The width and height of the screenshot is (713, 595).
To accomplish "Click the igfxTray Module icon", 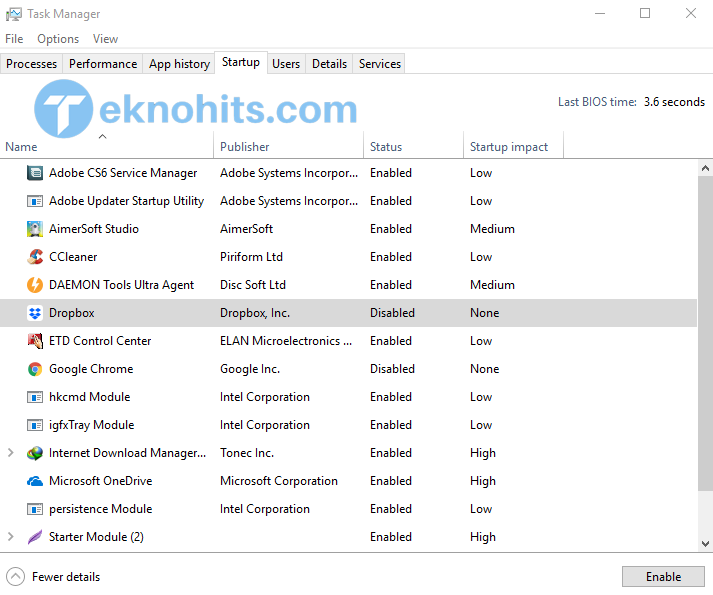I will click(x=35, y=425).
